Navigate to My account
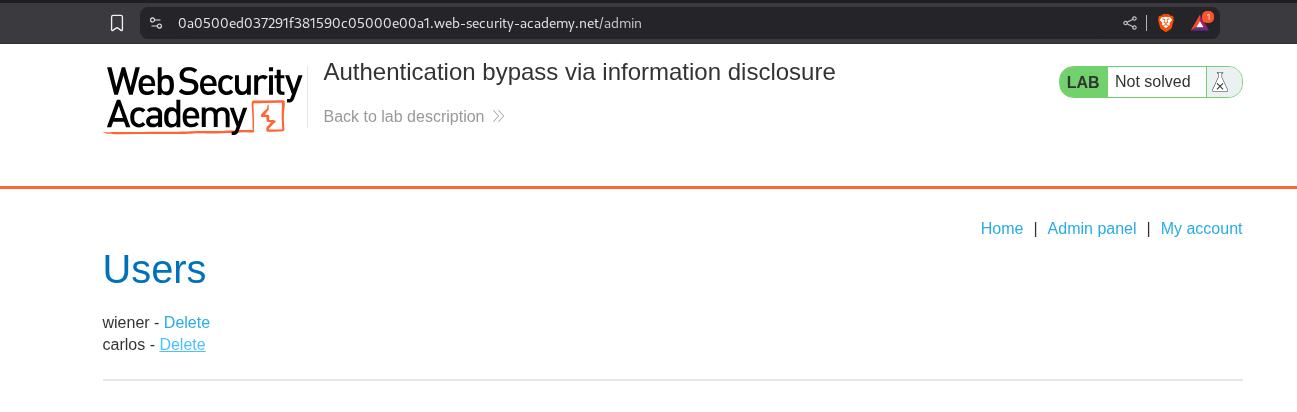Image resolution: width=1297 pixels, height=412 pixels. [1201, 229]
